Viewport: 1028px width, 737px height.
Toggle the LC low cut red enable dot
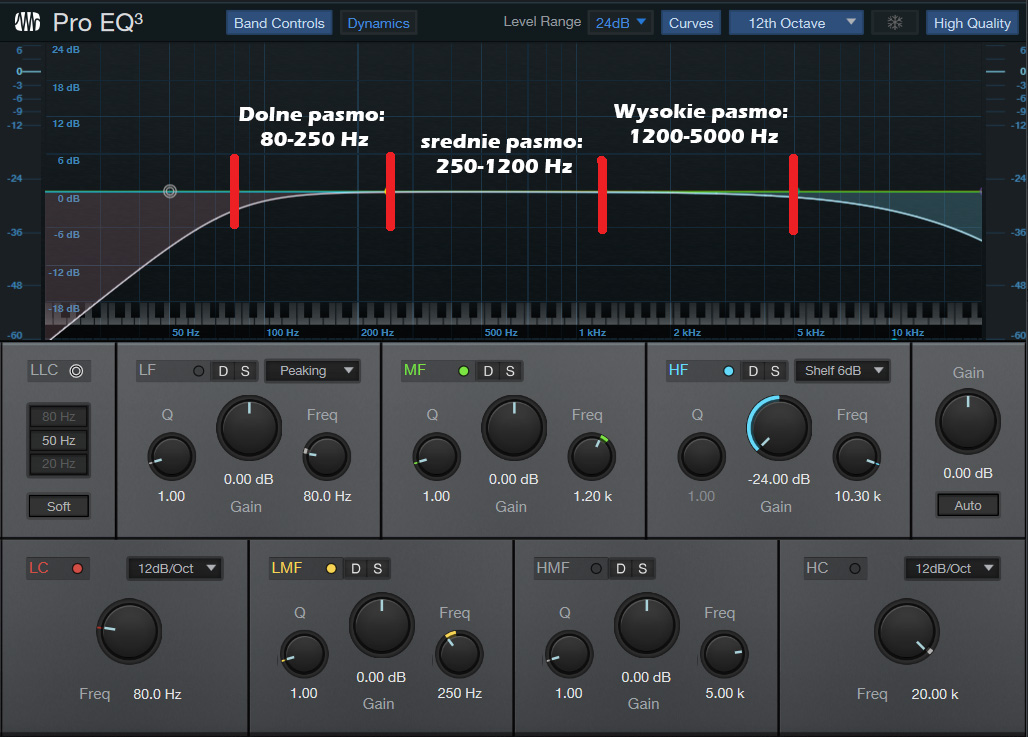click(x=77, y=569)
